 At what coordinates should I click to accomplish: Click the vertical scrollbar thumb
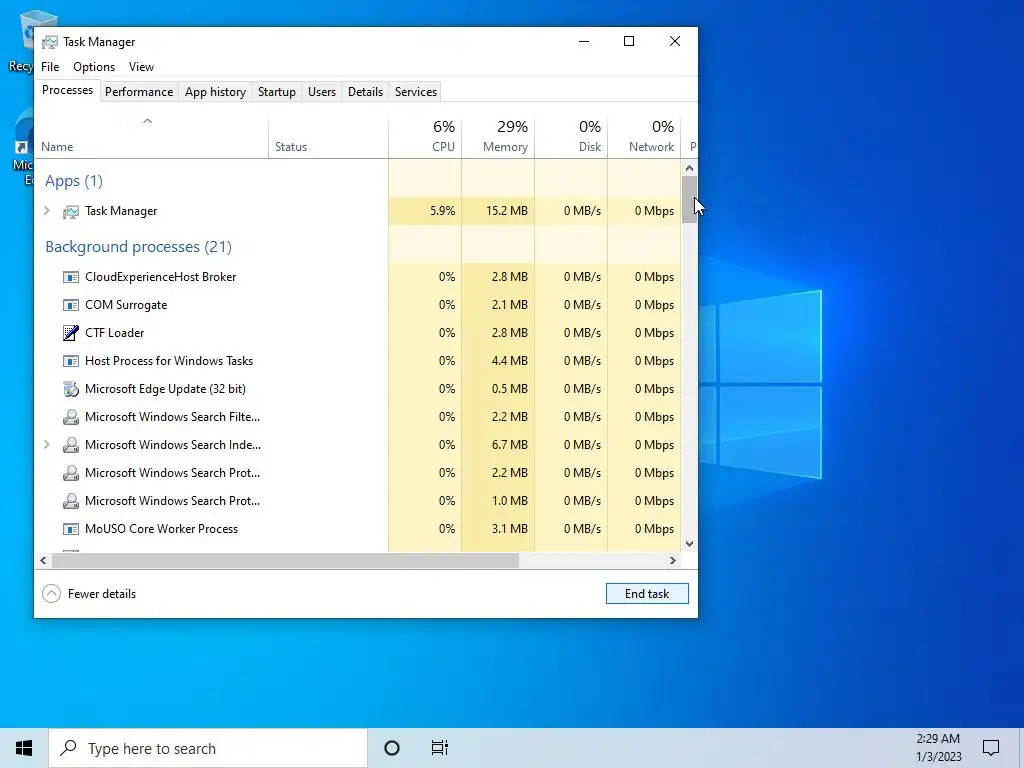click(x=690, y=200)
